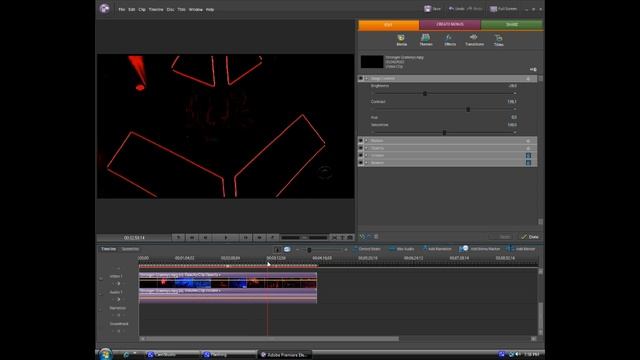Click the icon right of Selection tool
Image resolution: width=640 pixels, height=360 pixels.
click(x=287, y=249)
